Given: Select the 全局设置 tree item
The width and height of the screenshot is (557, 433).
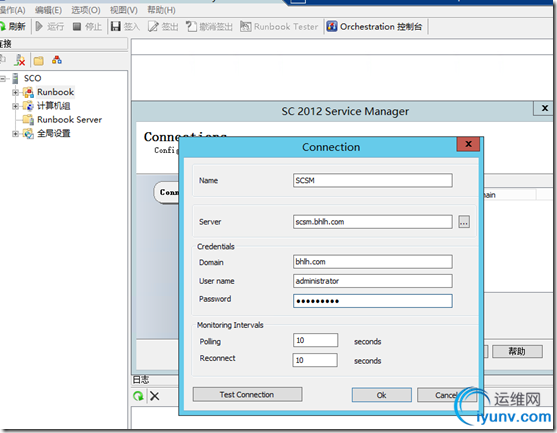Looking at the screenshot, I should point(54,133).
